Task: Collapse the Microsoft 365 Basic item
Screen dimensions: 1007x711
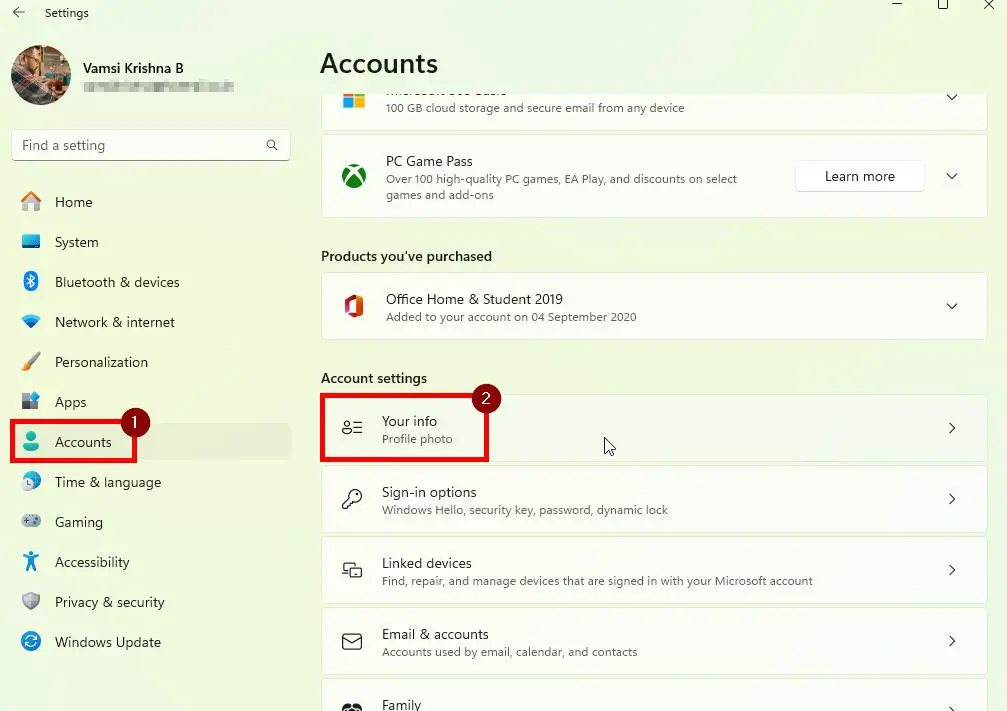Action: [x=951, y=97]
